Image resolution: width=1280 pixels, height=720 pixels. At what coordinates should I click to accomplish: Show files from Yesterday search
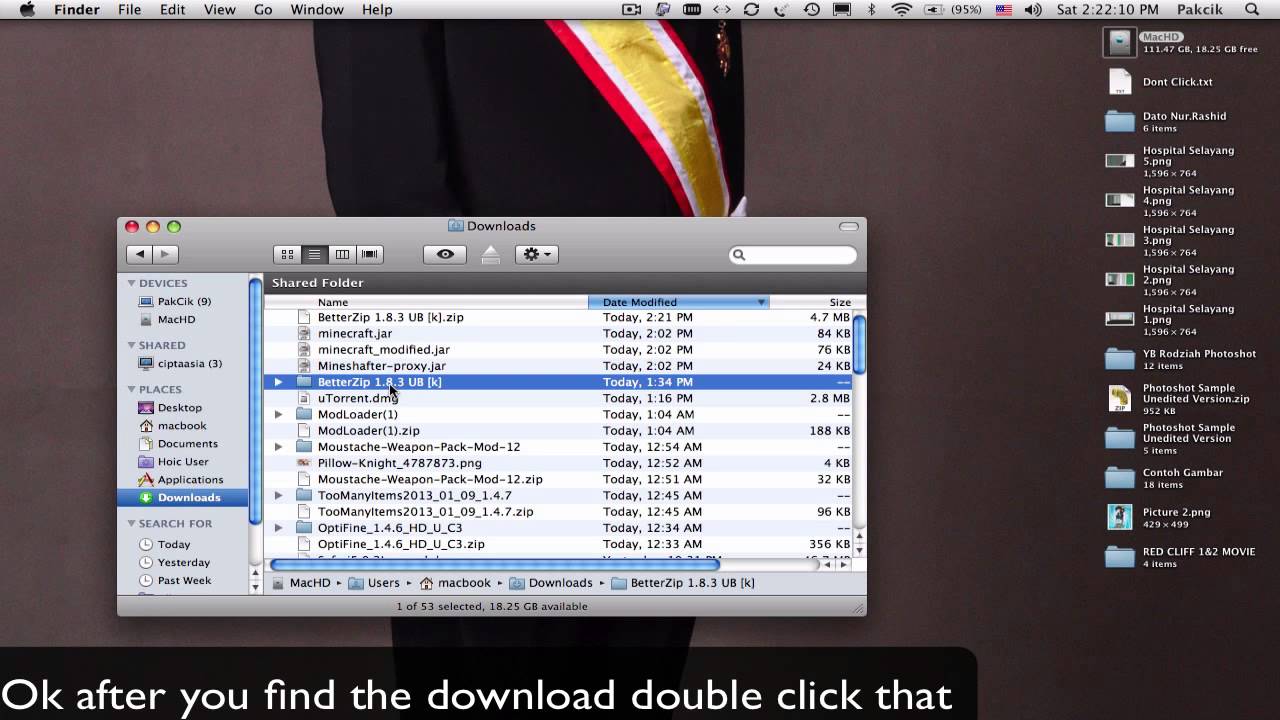coord(183,562)
